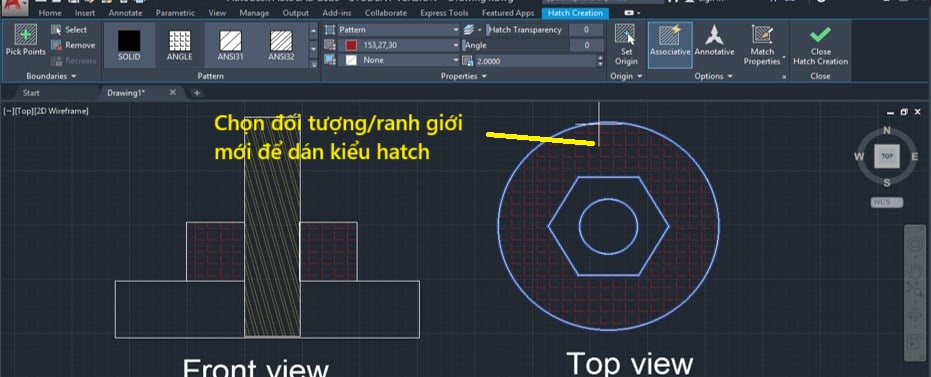931x377 pixels.
Task: Expand the Options panel
Action: pyautogui.click(x=713, y=76)
